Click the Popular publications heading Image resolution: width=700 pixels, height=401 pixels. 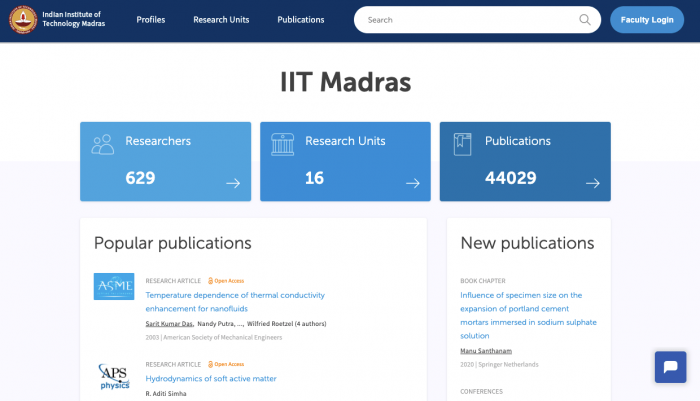click(x=173, y=243)
